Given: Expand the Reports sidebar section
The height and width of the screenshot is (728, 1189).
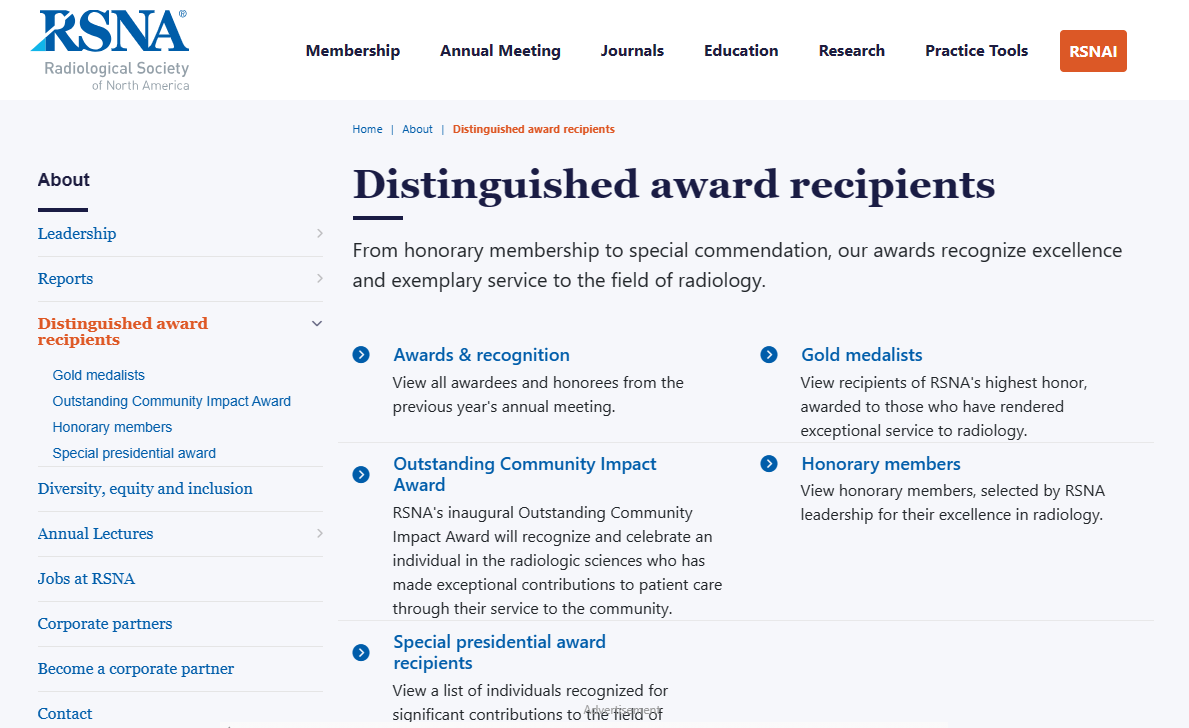Looking at the screenshot, I should pos(319,279).
